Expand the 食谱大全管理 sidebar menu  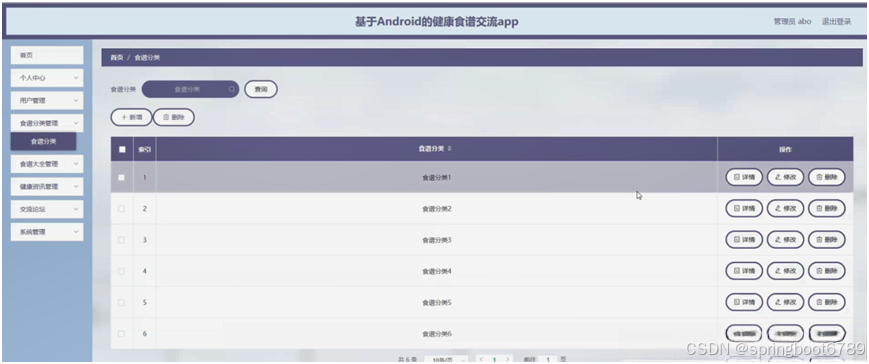(x=47, y=164)
